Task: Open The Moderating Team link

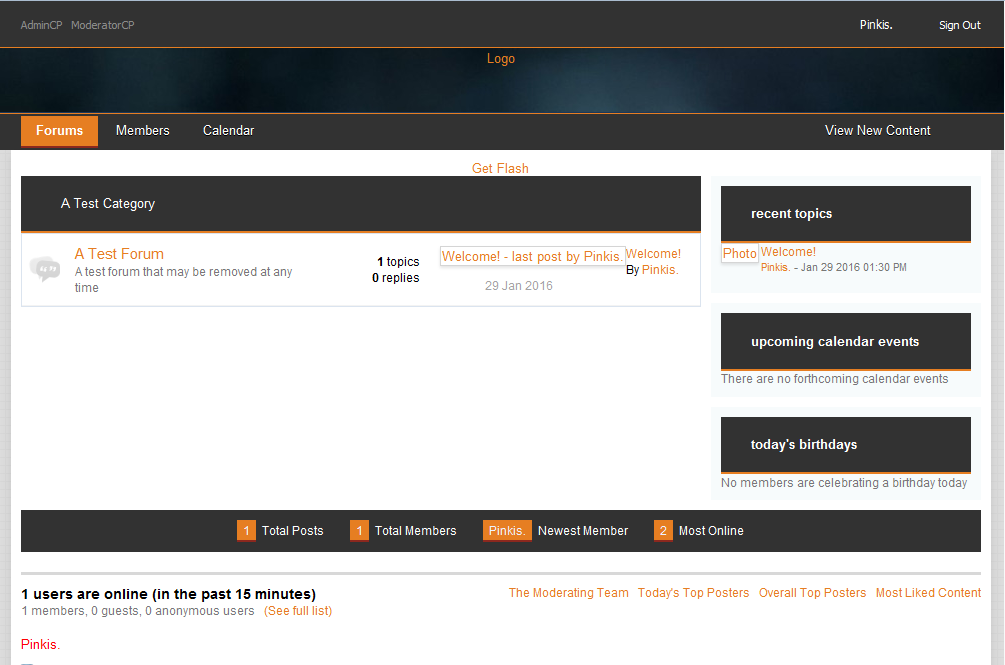Action: tap(569, 593)
